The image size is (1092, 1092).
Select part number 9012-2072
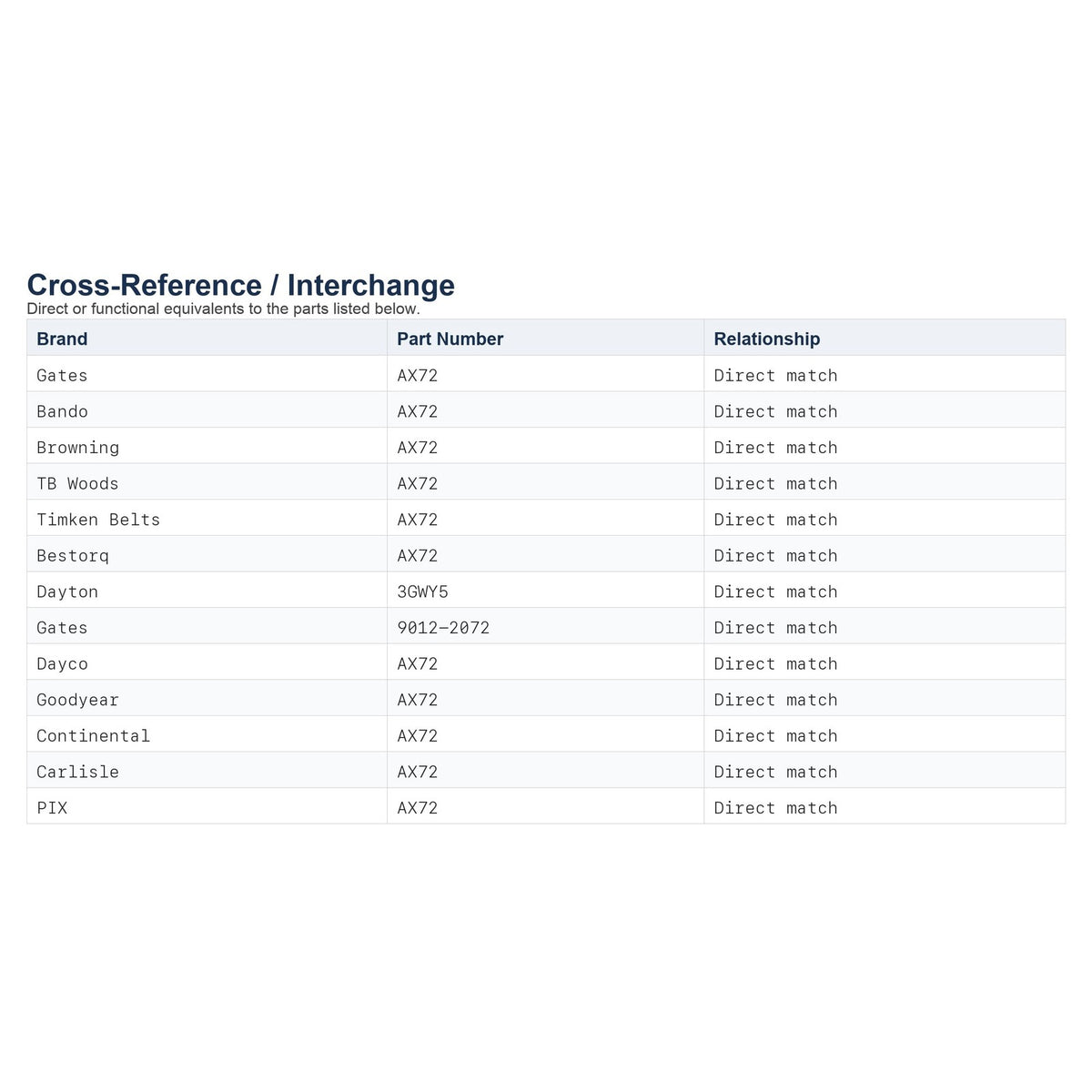tap(443, 628)
